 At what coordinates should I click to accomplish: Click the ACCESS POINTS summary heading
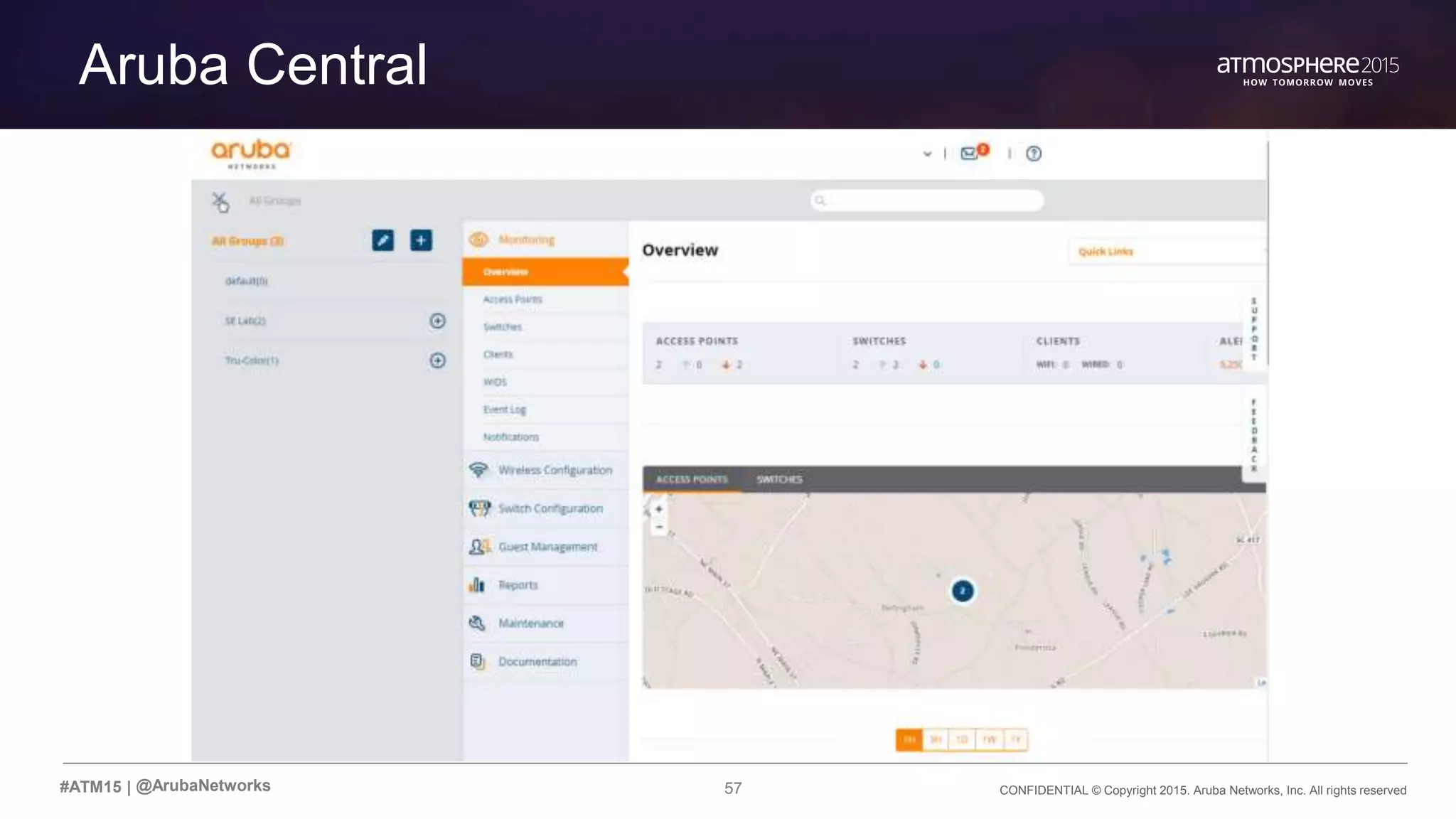click(x=697, y=341)
